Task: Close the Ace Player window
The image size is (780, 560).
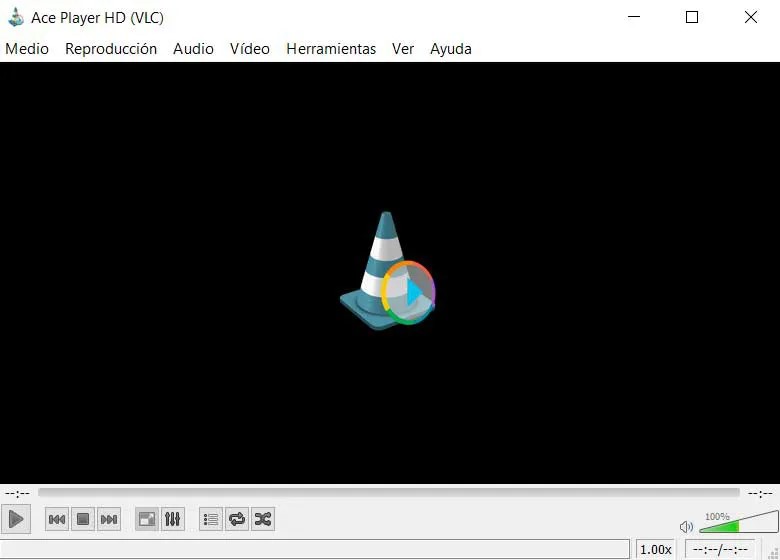Action: 751,17
